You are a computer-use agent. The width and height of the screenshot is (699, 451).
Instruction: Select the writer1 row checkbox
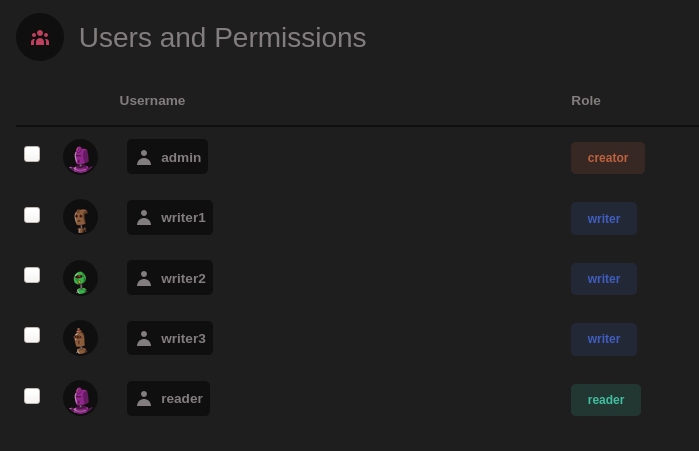tap(32, 215)
